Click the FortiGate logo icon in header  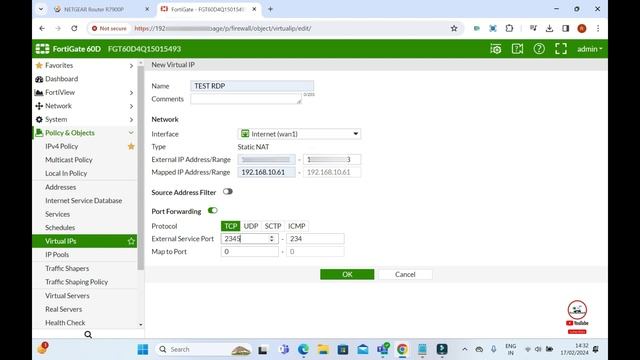[42, 49]
